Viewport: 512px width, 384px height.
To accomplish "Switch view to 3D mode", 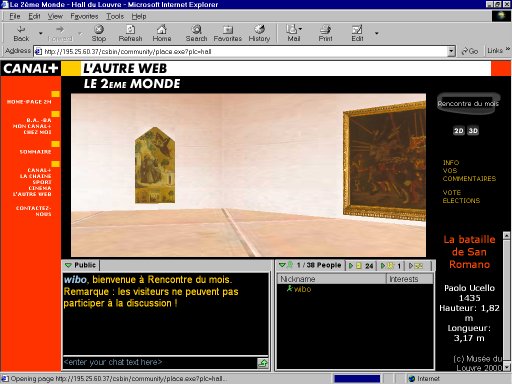I will point(473,131).
